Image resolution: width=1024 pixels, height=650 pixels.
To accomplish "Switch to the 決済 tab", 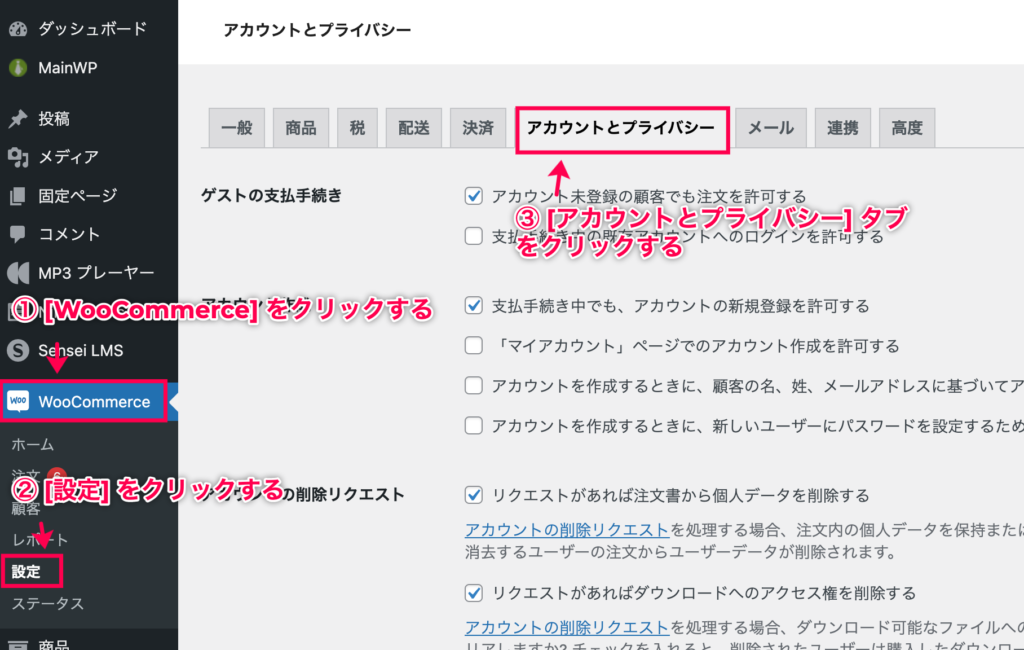I will 478,128.
